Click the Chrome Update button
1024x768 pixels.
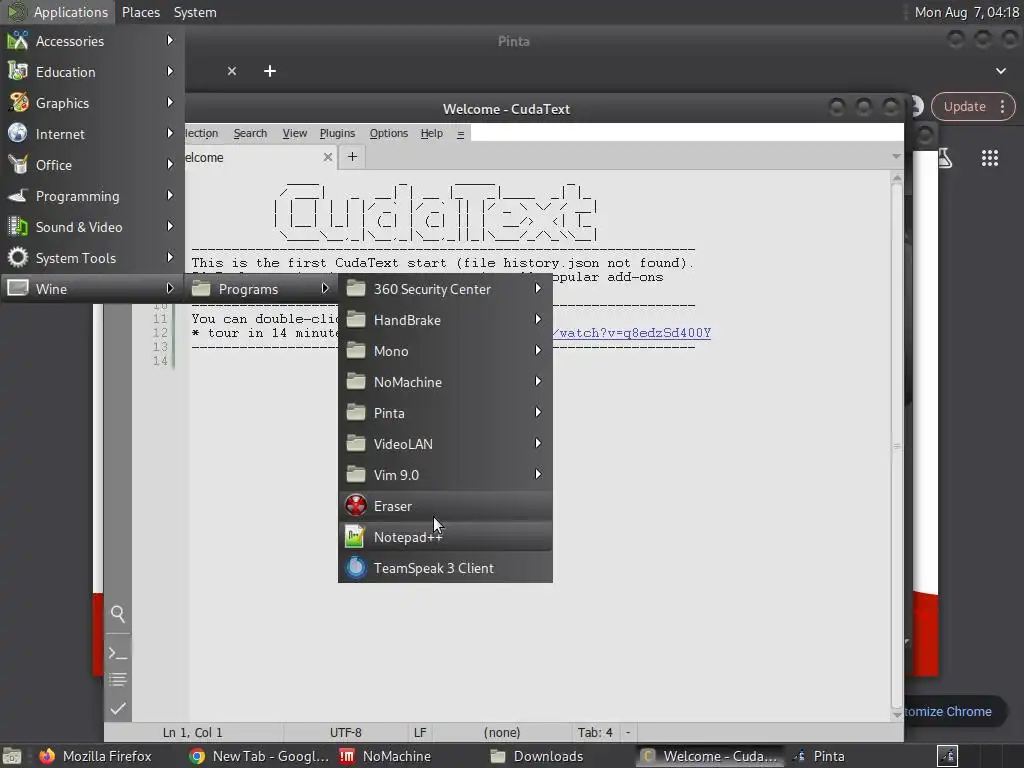click(965, 106)
